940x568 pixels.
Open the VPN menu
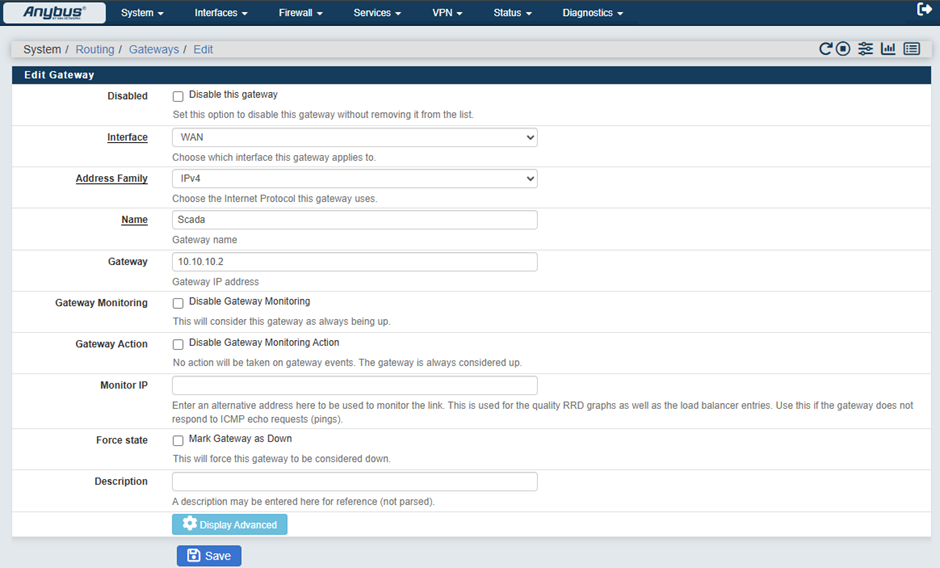coord(447,13)
